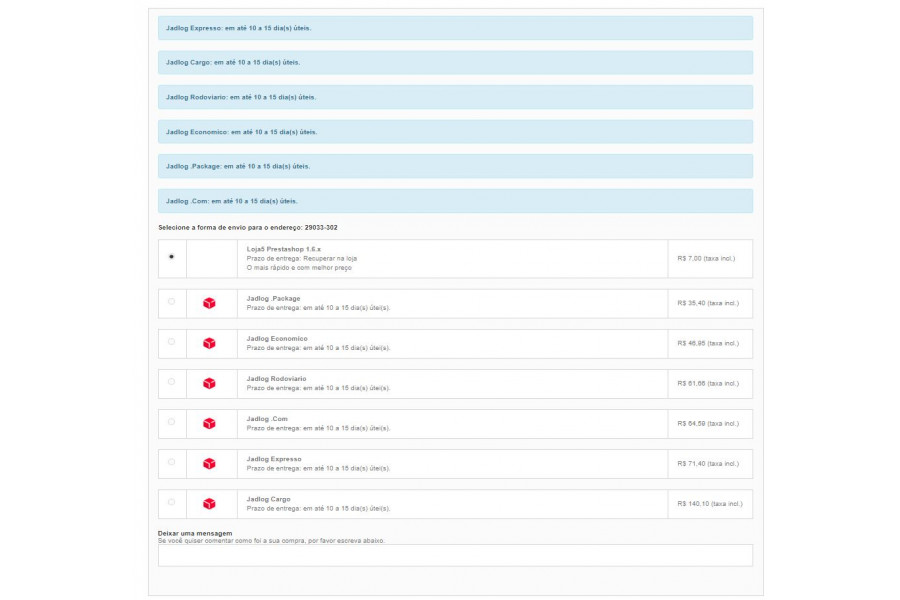
Task: Click the 'Jadlog .Com' carrier name in list
Action: 267,419
